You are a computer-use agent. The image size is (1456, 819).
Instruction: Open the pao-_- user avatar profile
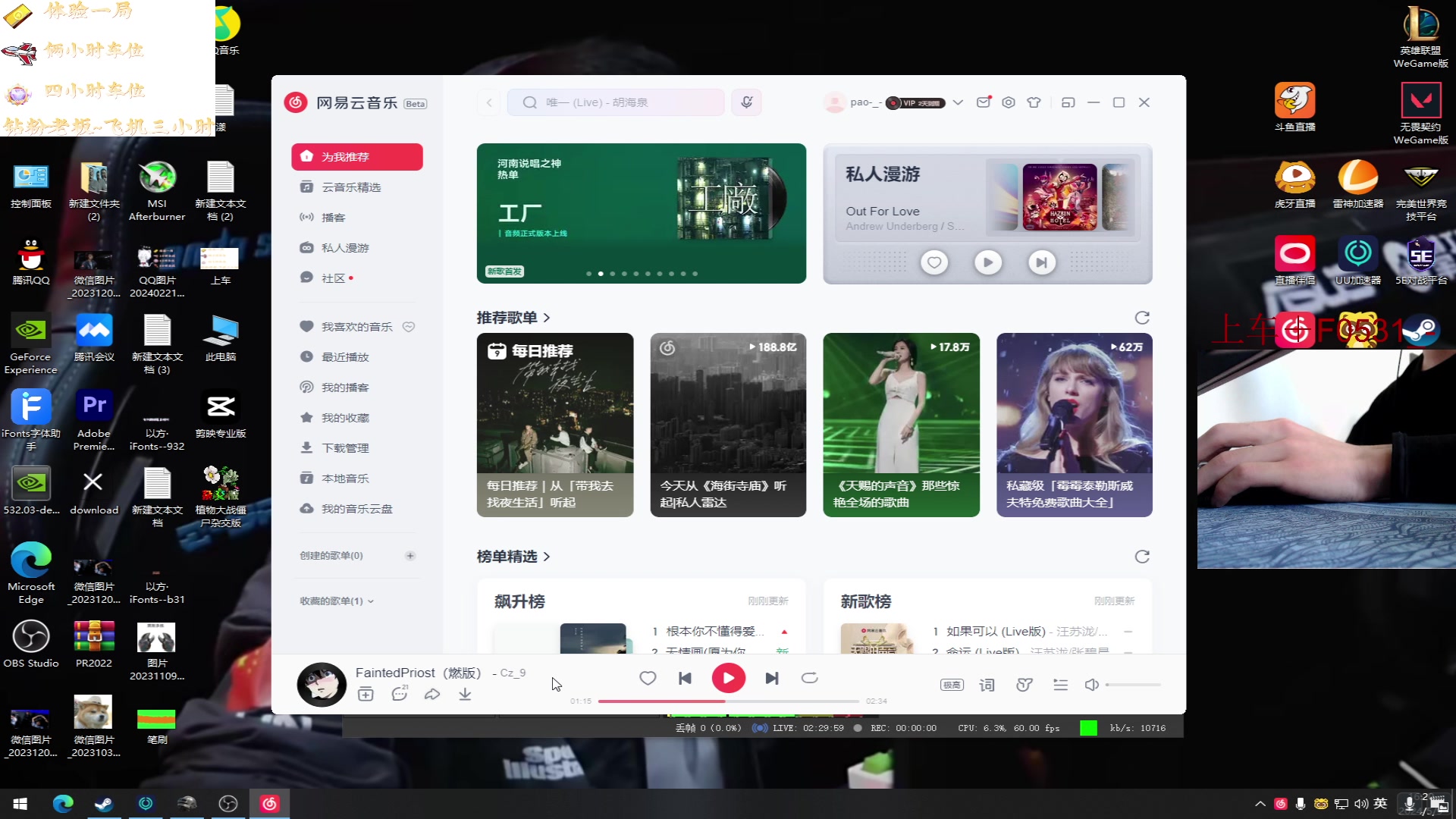point(834,102)
